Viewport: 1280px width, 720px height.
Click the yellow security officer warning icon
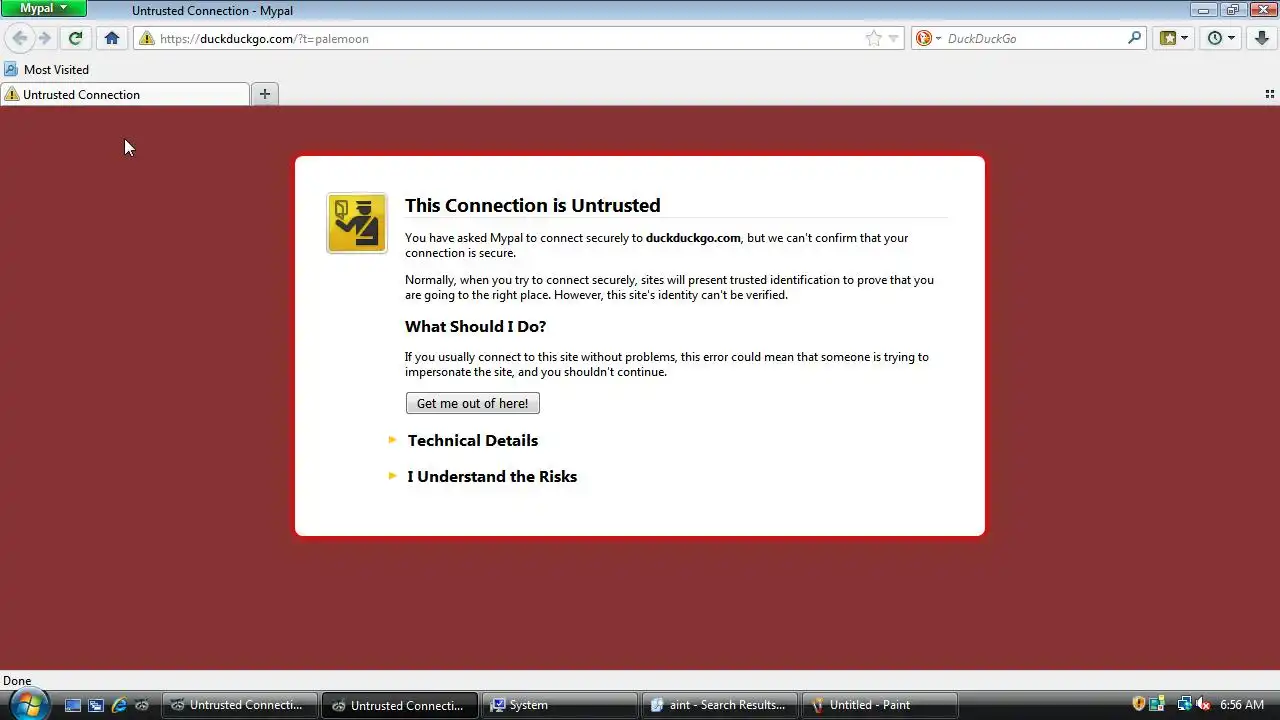[x=356, y=223]
